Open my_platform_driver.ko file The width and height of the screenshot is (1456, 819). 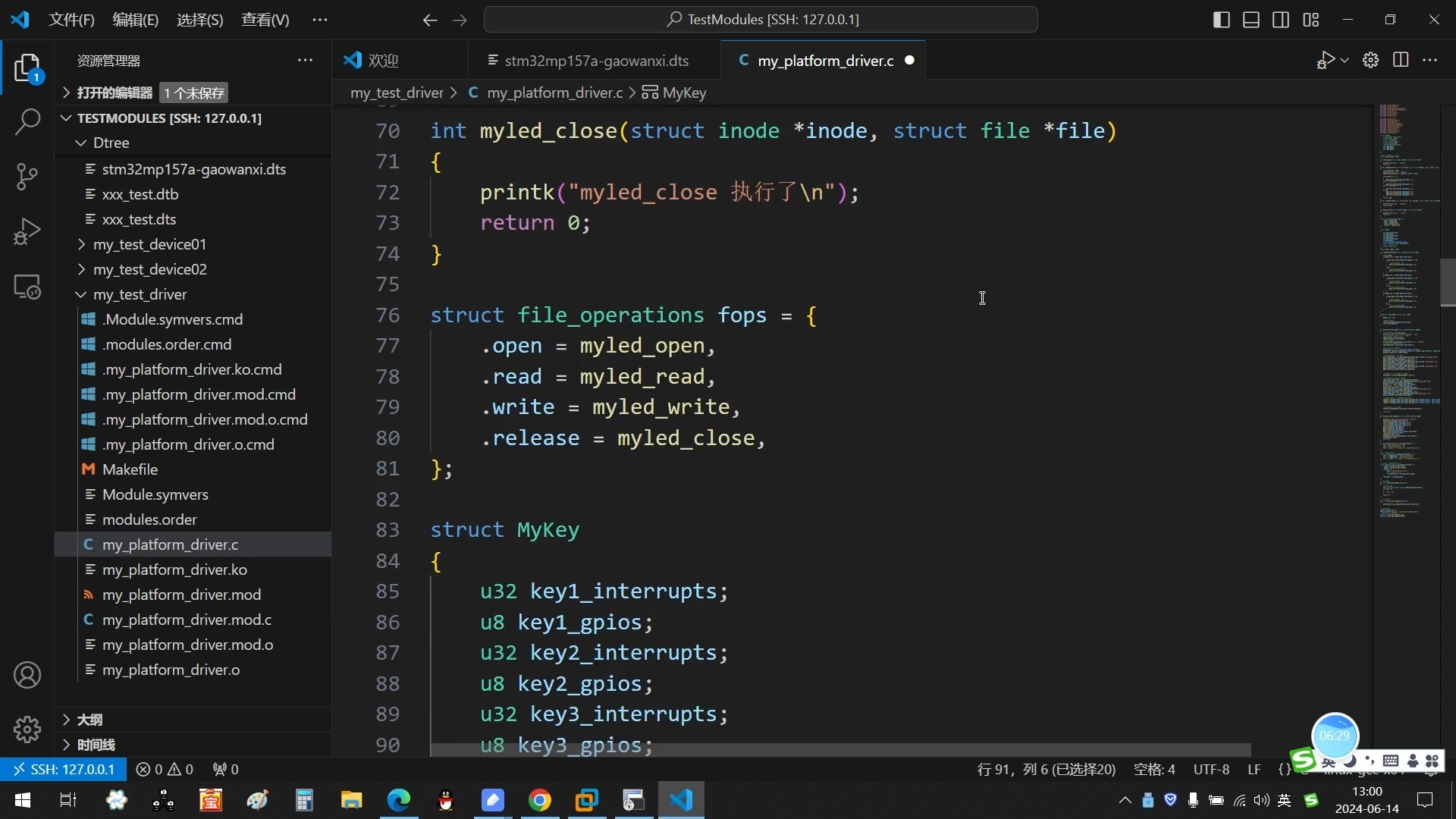pyautogui.click(x=193, y=570)
